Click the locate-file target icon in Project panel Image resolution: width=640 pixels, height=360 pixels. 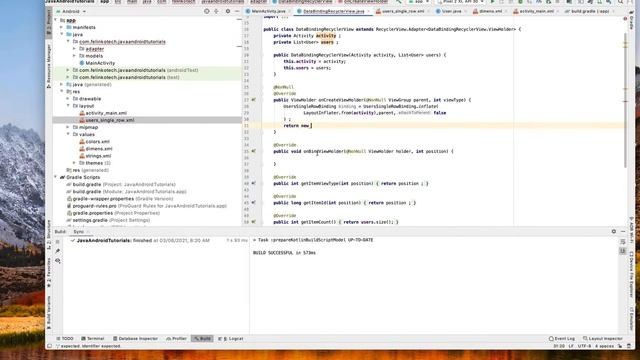[x=207, y=11]
